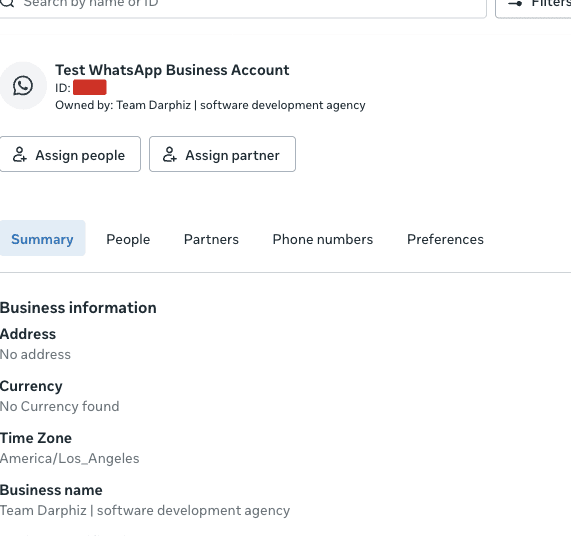Click the Owned by Team Darphiz text
The image size is (571, 536).
tap(210, 105)
